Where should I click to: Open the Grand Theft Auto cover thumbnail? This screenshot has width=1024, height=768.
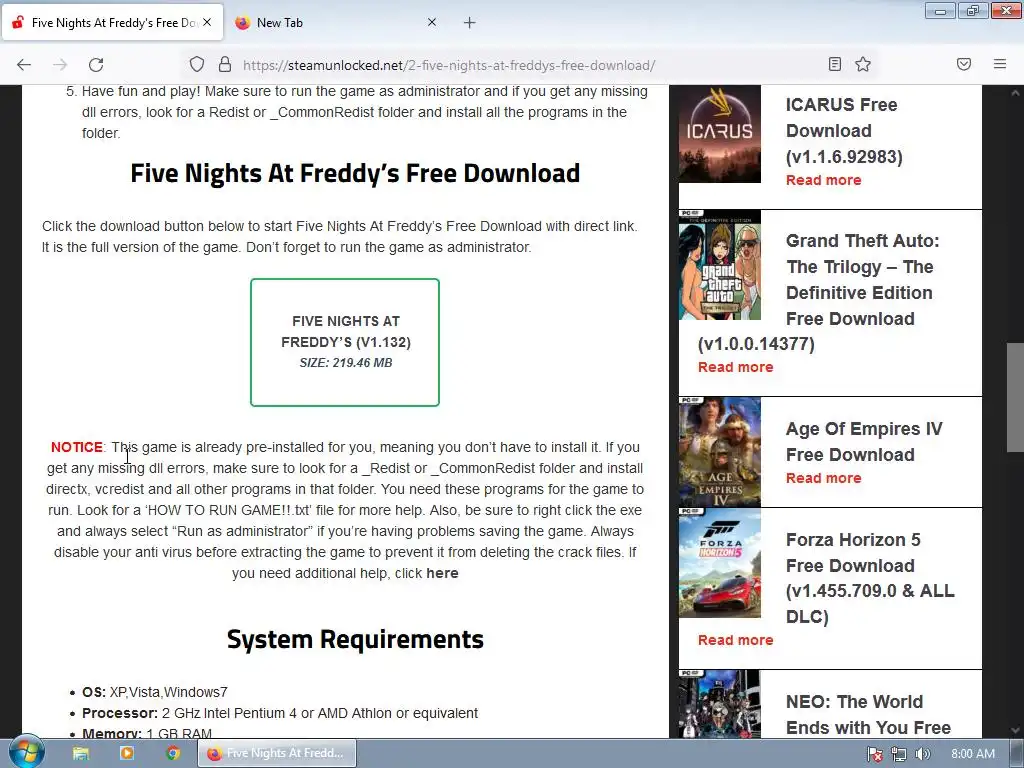[x=720, y=264]
